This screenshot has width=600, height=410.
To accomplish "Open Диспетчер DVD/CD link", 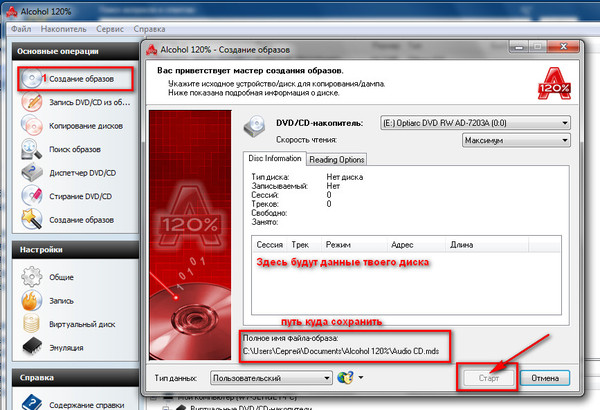I will click(82, 173).
